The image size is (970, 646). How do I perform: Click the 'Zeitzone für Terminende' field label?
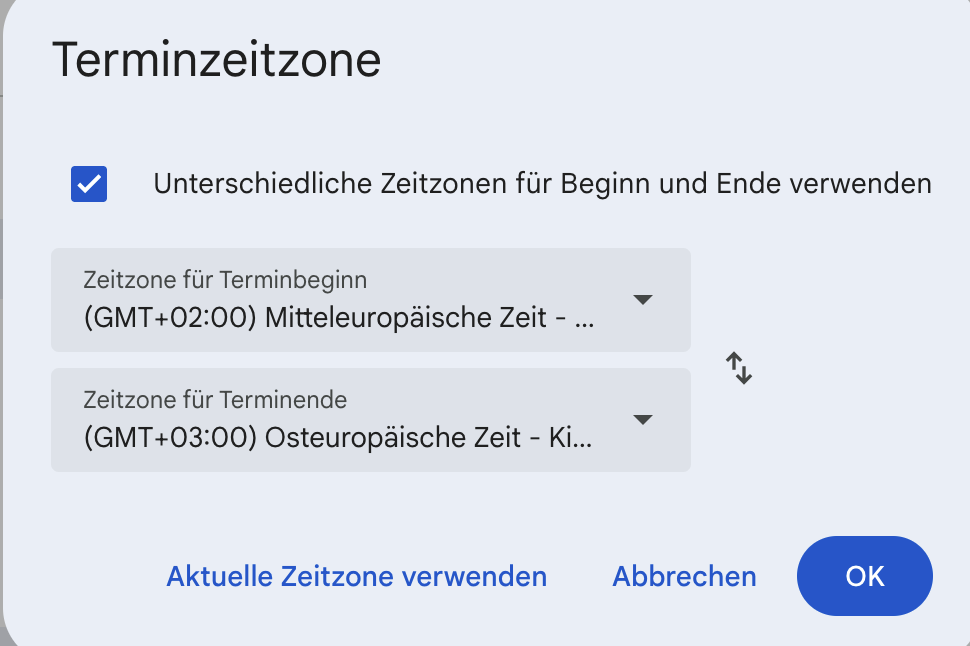pyautogui.click(x=215, y=400)
